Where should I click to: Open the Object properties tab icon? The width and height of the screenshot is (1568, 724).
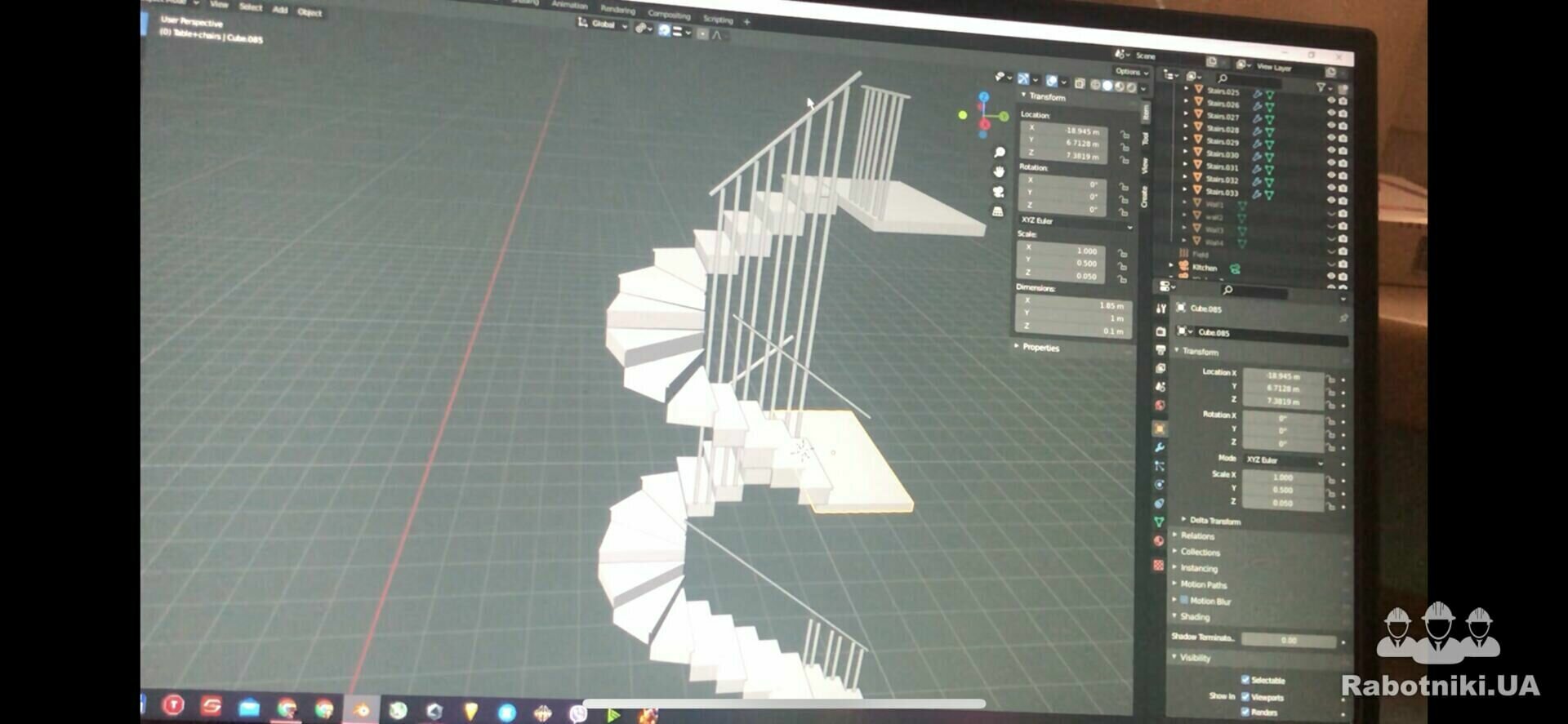[x=1160, y=429]
